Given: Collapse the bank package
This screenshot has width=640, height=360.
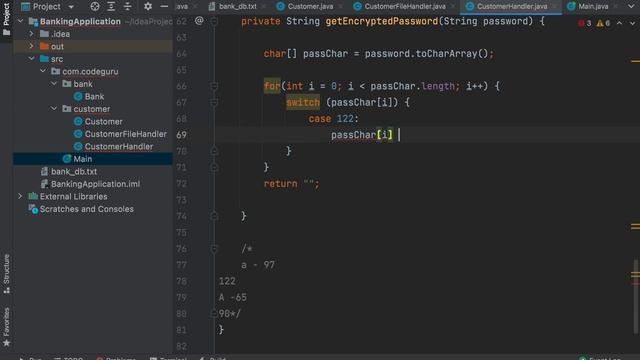Looking at the screenshot, I should pos(54,84).
